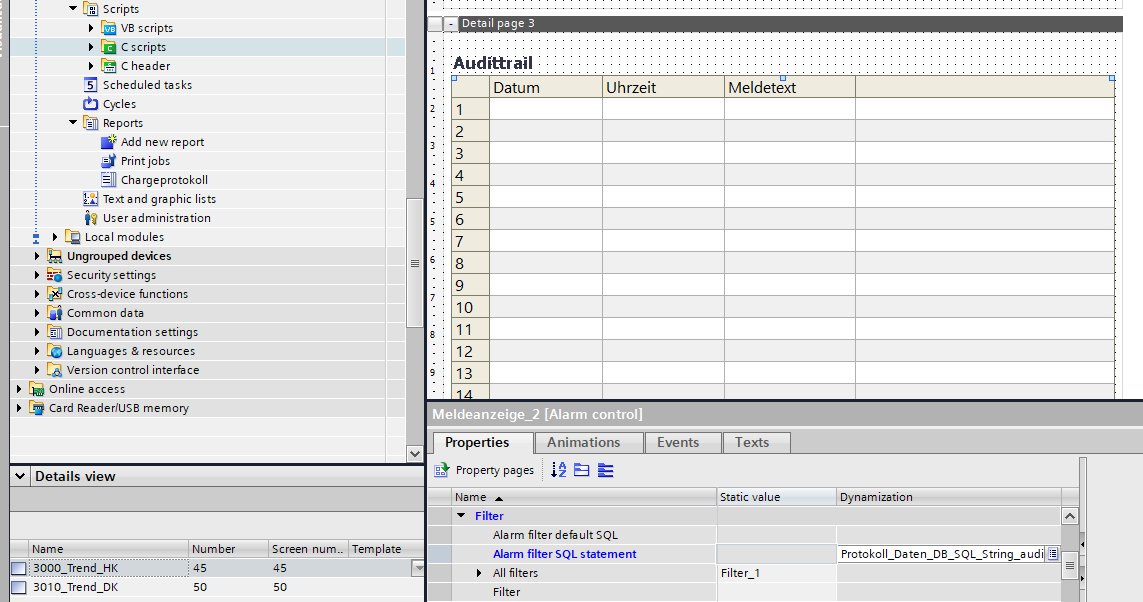Click the Ungrouped devices icon
The height and width of the screenshot is (602, 1143).
[x=55, y=256]
